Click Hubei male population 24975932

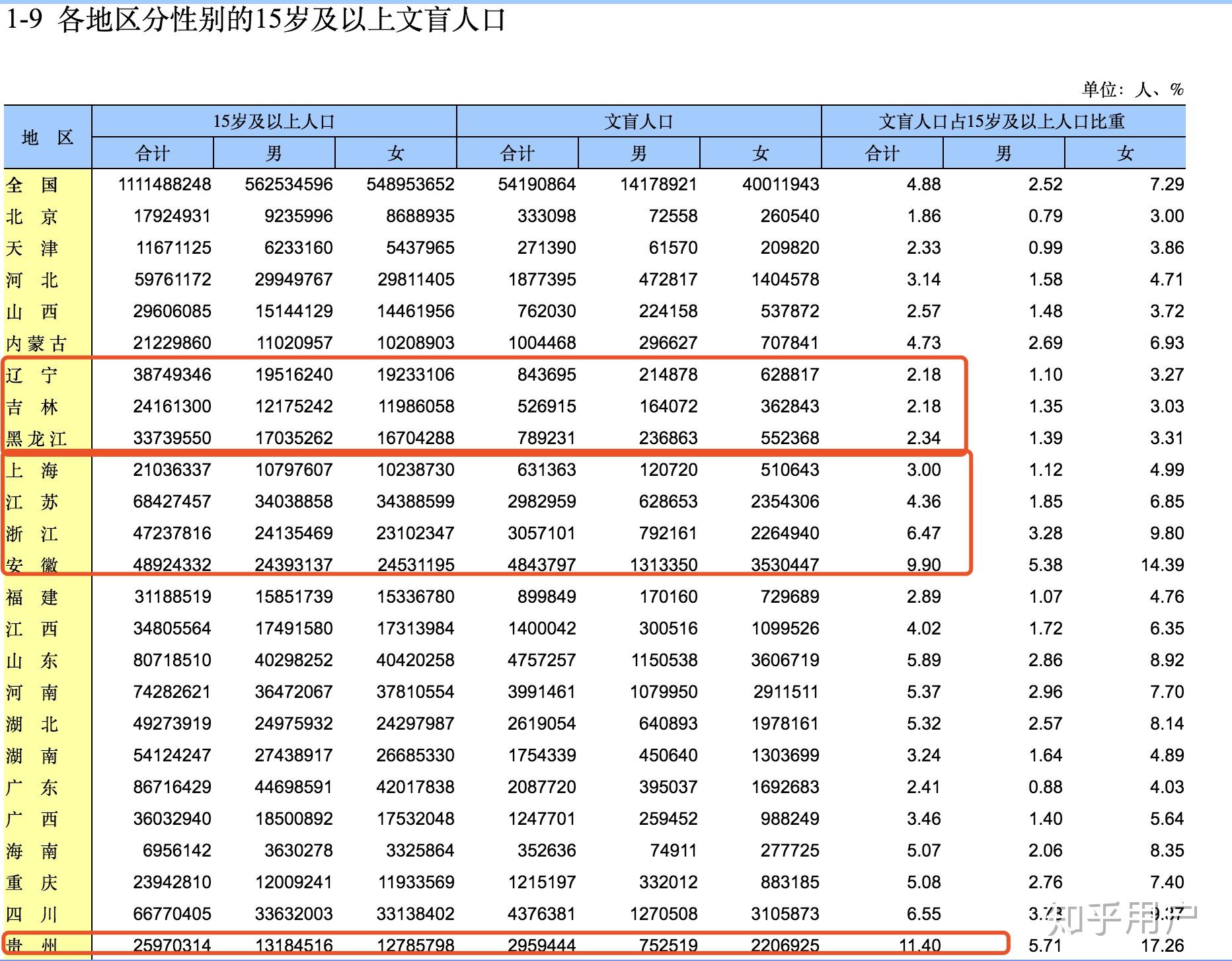293,724
